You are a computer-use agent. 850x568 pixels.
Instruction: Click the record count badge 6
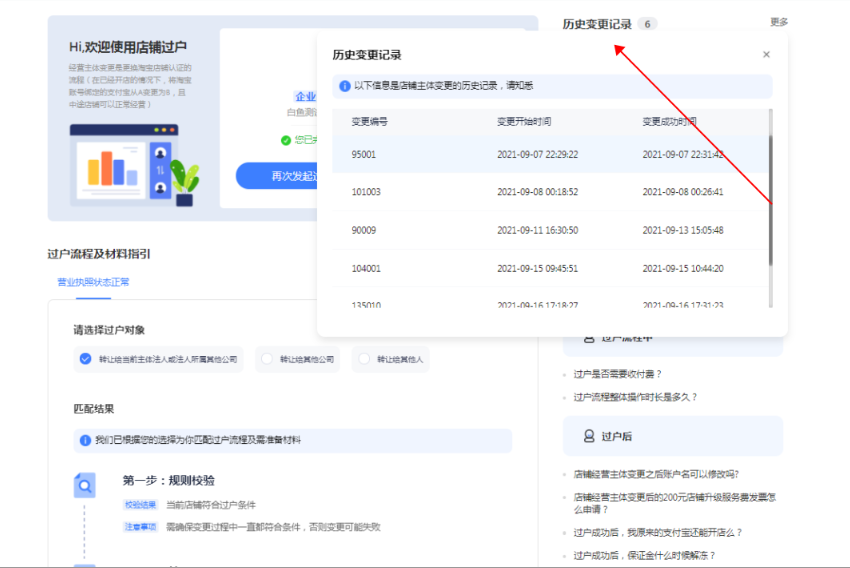click(647, 24)
